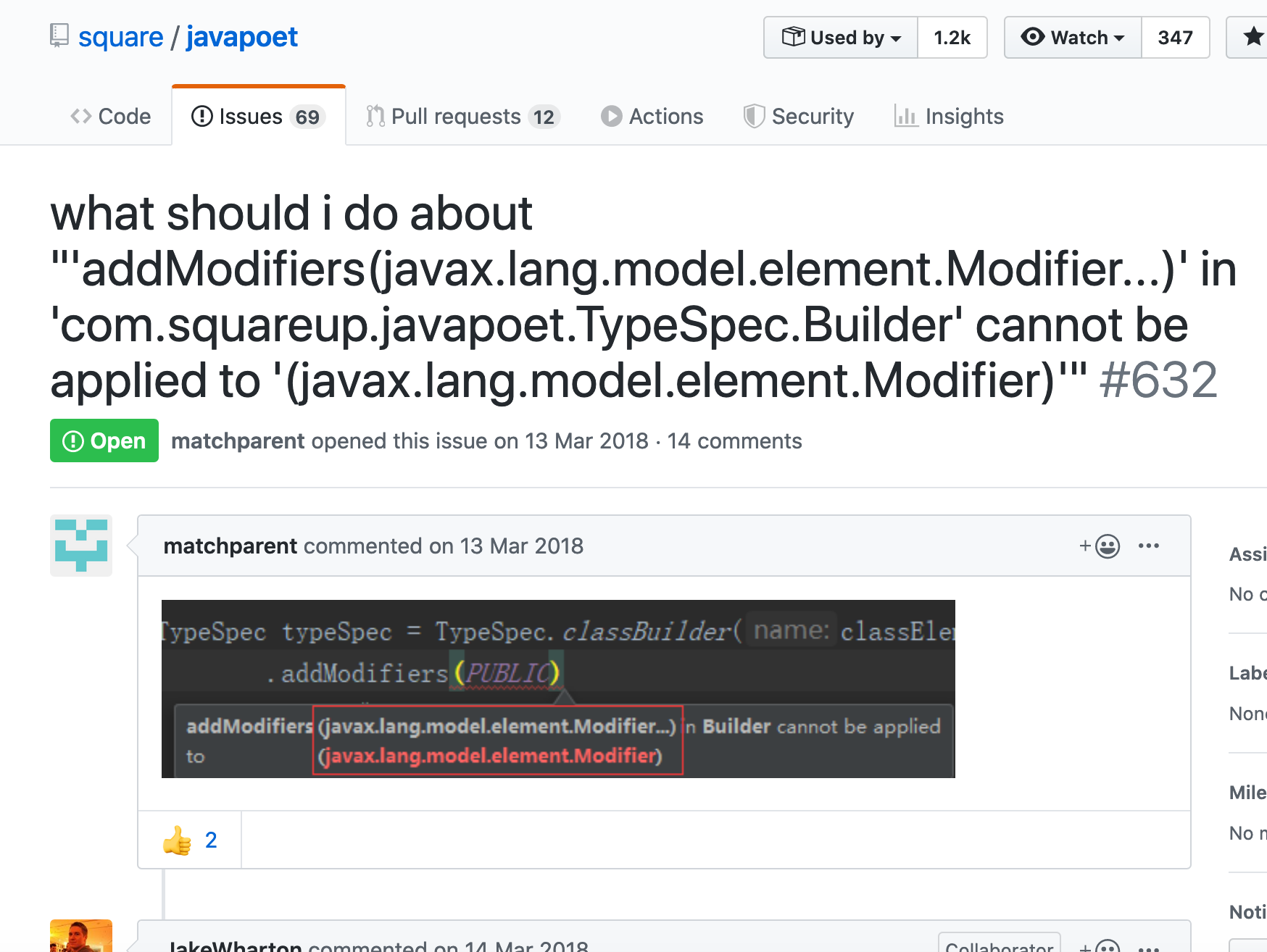View the 347 watchers count
This screenshot has width=1267, height=952.
tap(1175, 38)
